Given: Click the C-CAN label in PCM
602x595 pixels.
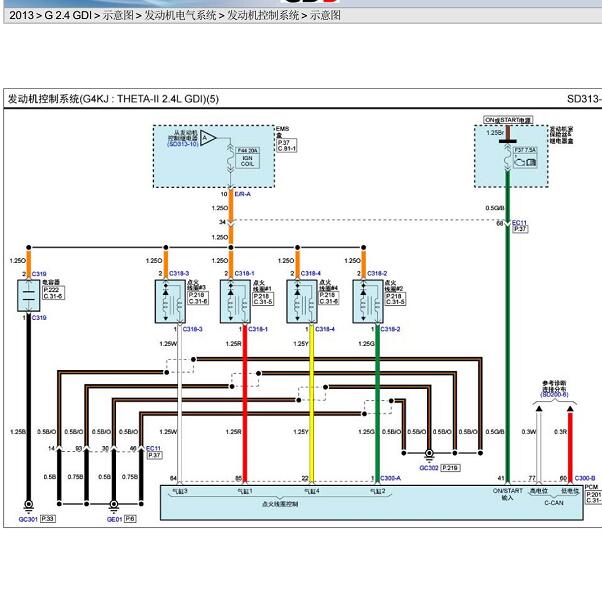Looking at the screenshot, I should click(x=554, y=503).
